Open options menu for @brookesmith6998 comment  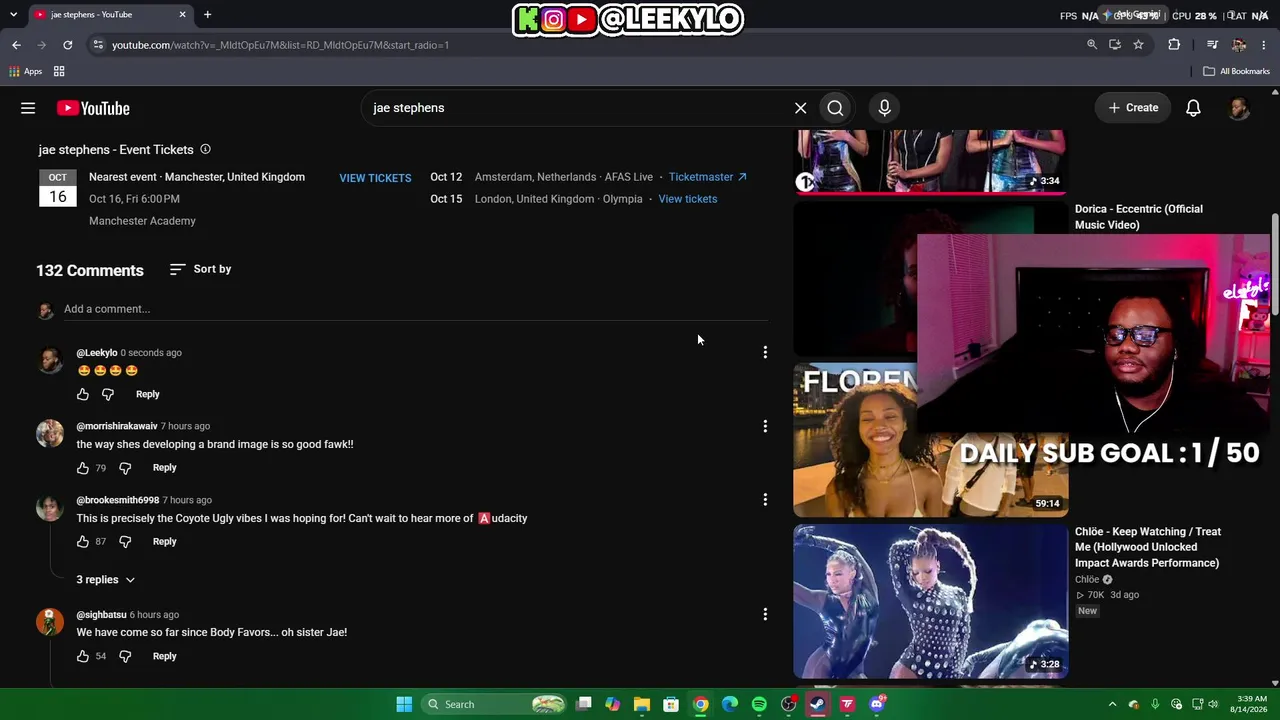coord(765,499)
